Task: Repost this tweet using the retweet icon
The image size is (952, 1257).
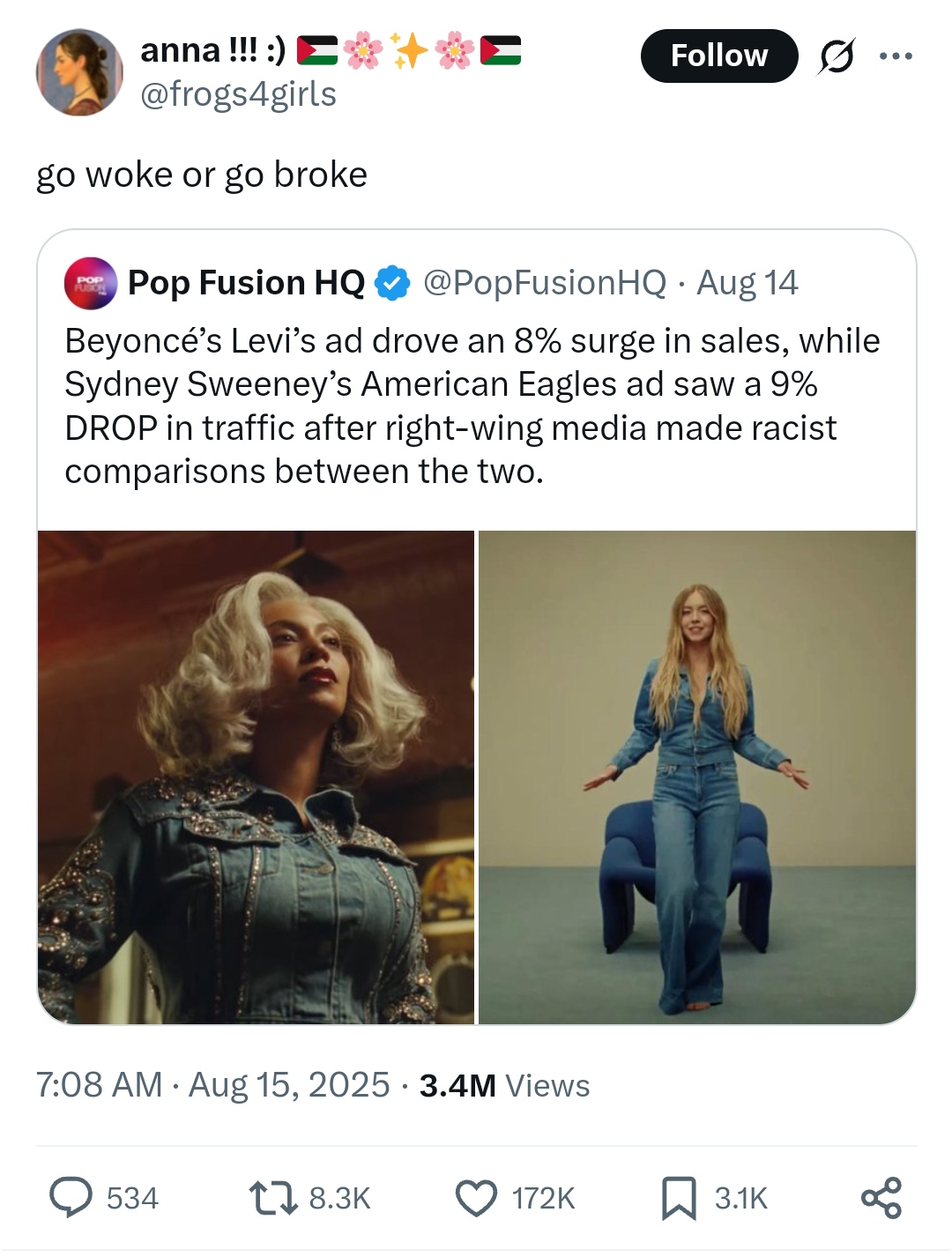Action: [x=273, y=1198]
